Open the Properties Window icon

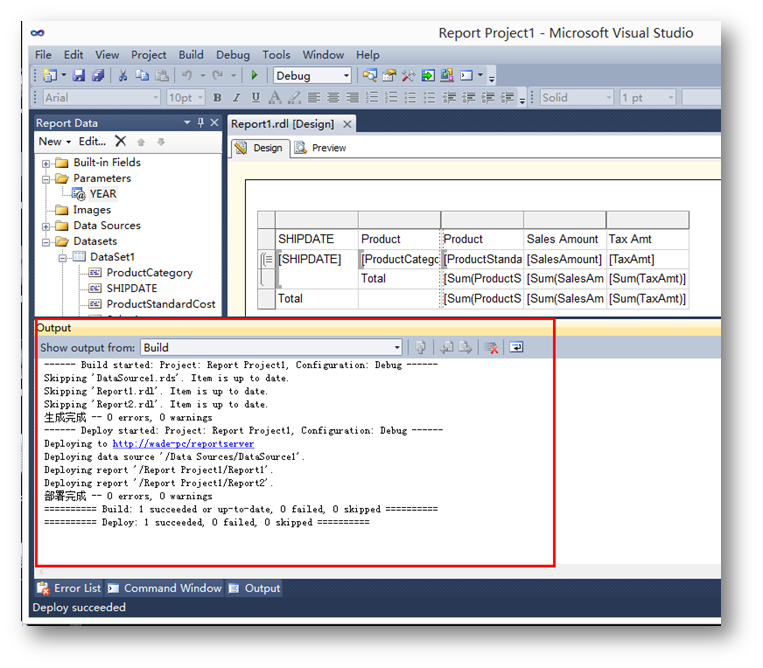click(x=389, y=75)
